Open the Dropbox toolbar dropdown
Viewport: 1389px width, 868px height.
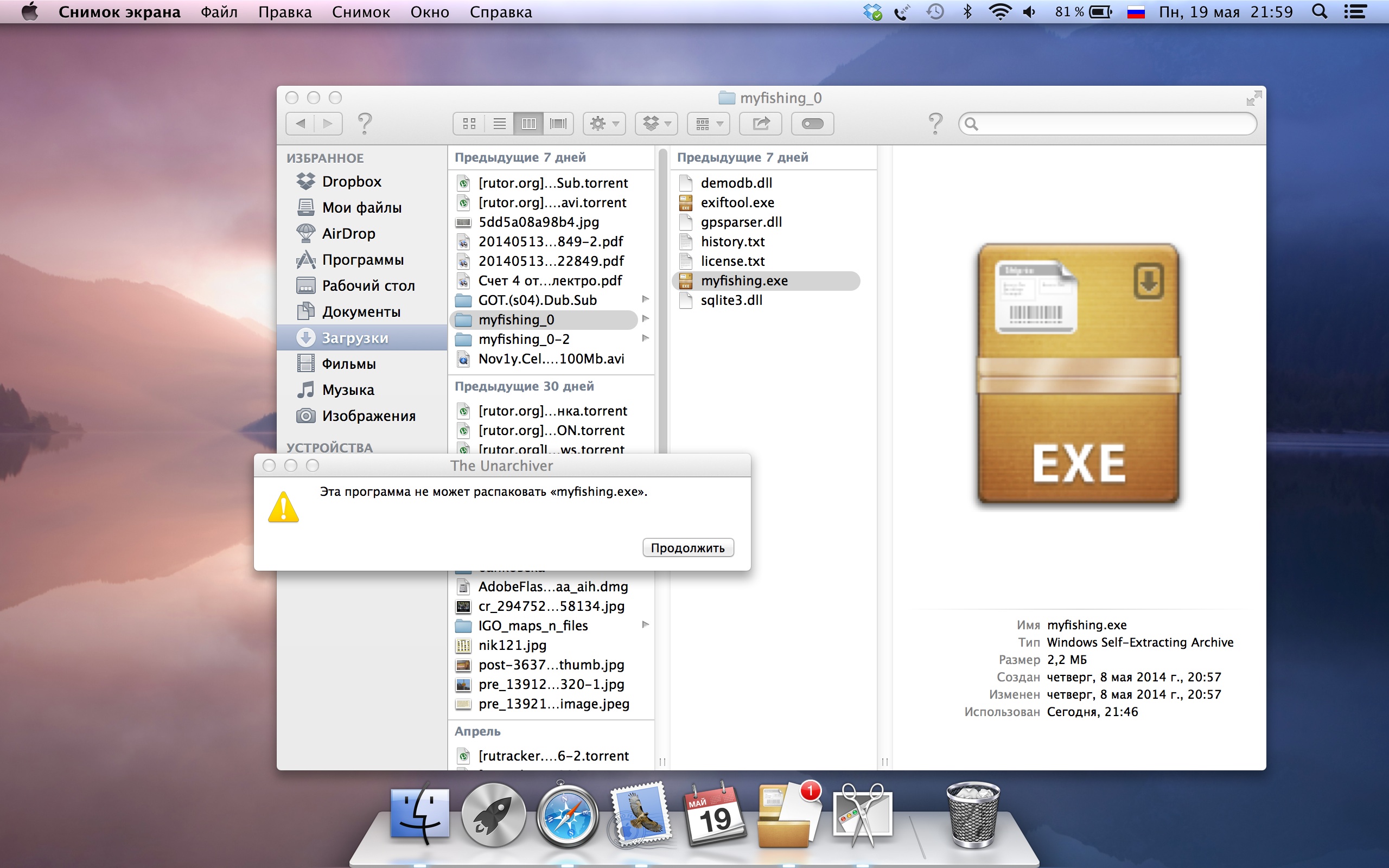point(657,124)
